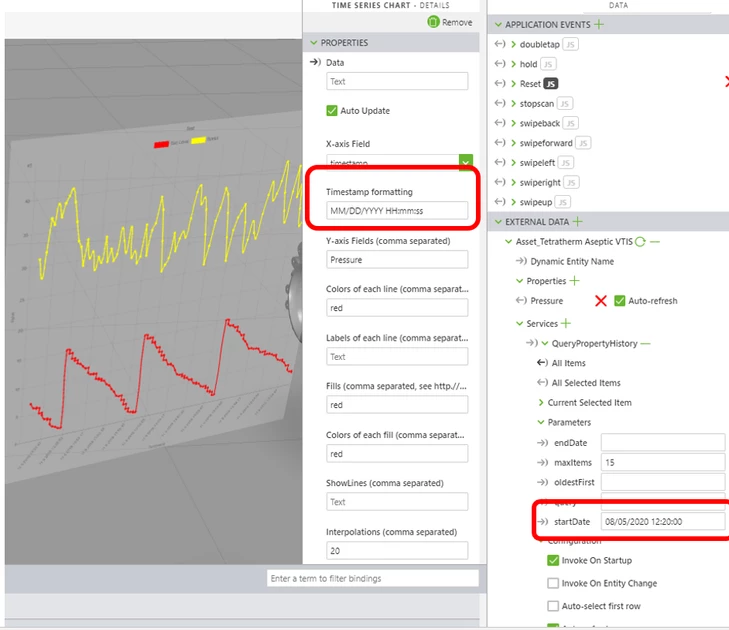Collapse the APPLICATION EVENTS section
This screenshot has width=729, height=630.
(498, 24)
